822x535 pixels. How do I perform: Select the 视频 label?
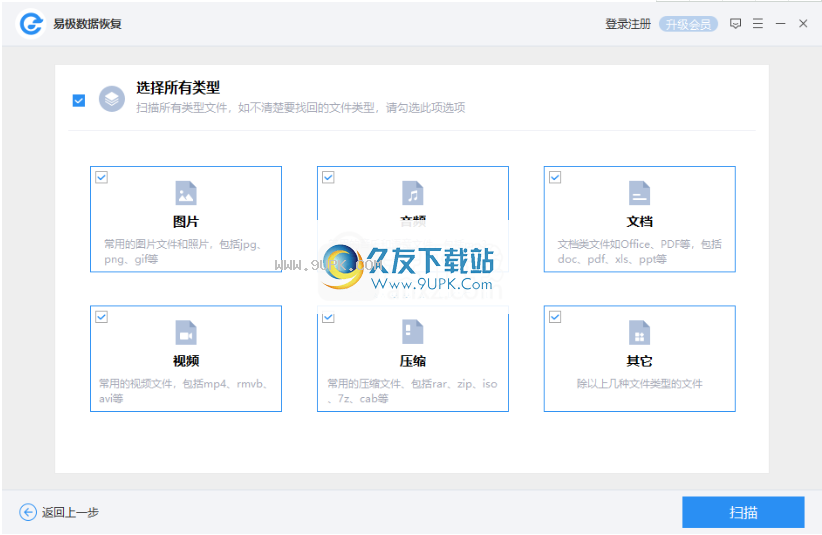coord(186,361)
